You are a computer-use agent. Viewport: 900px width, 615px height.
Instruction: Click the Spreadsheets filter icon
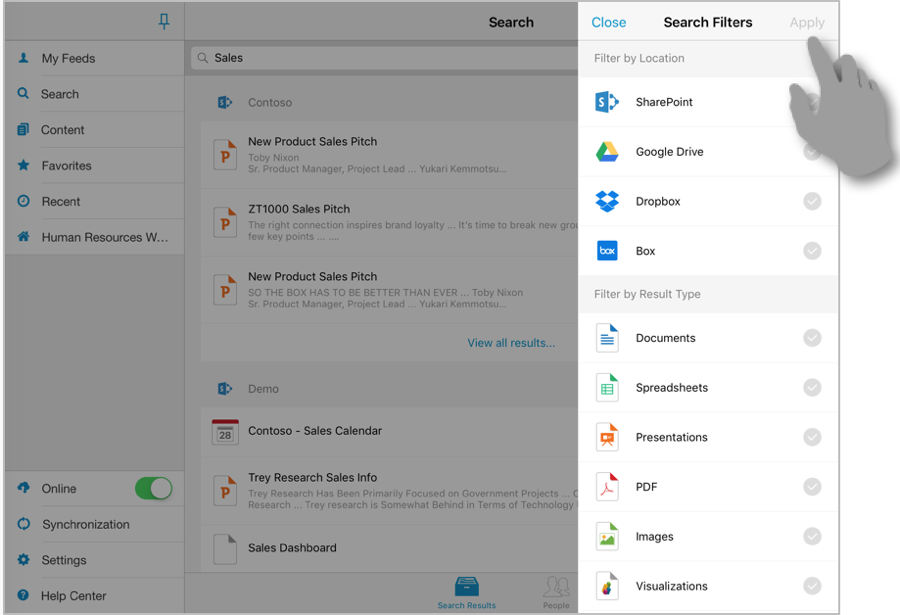point(608,387)
